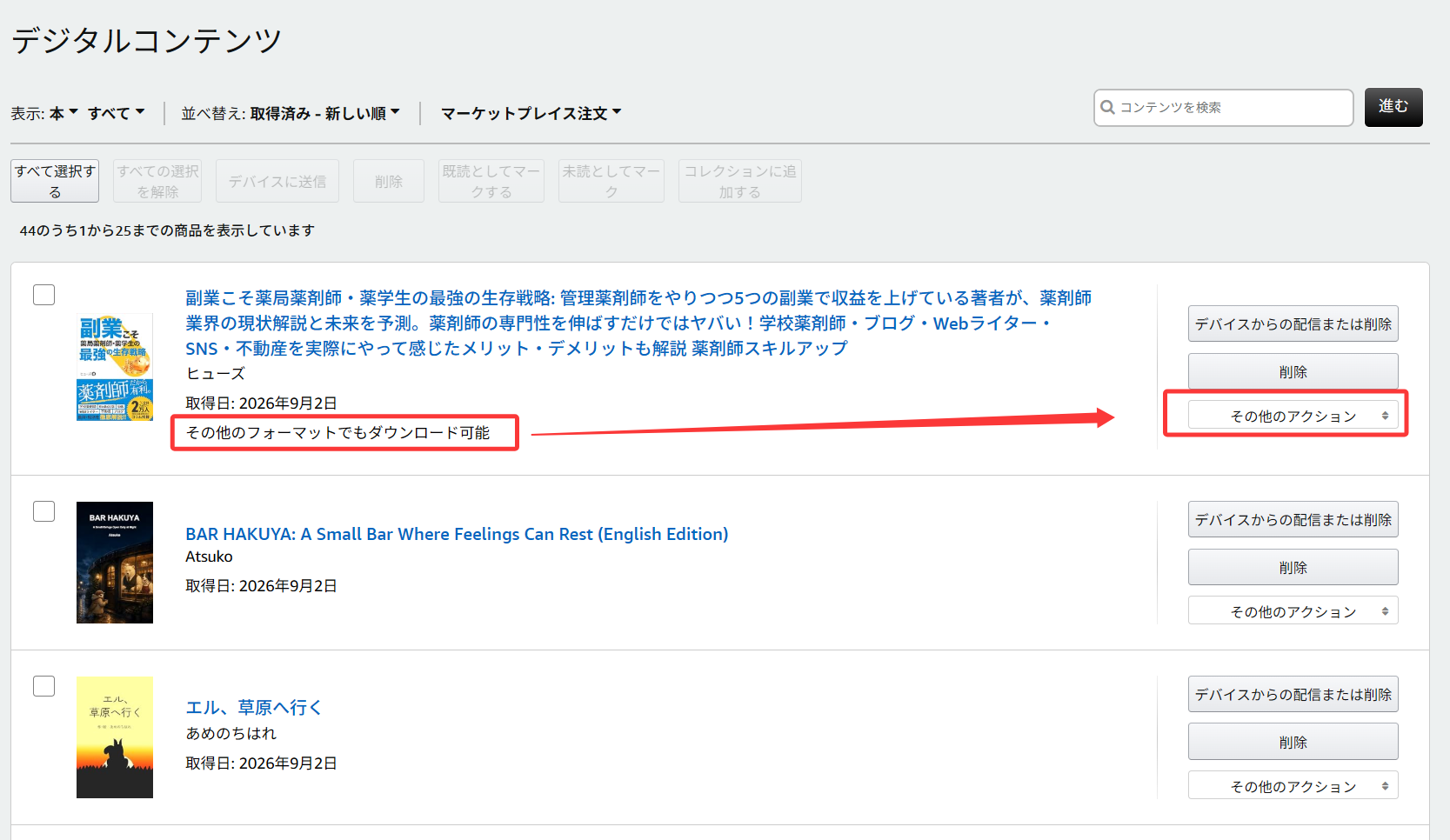This screenshot has height=840, width=1450.
Task: Open the エル、草原へ行く title link
Action: click(x=254, y=708)
